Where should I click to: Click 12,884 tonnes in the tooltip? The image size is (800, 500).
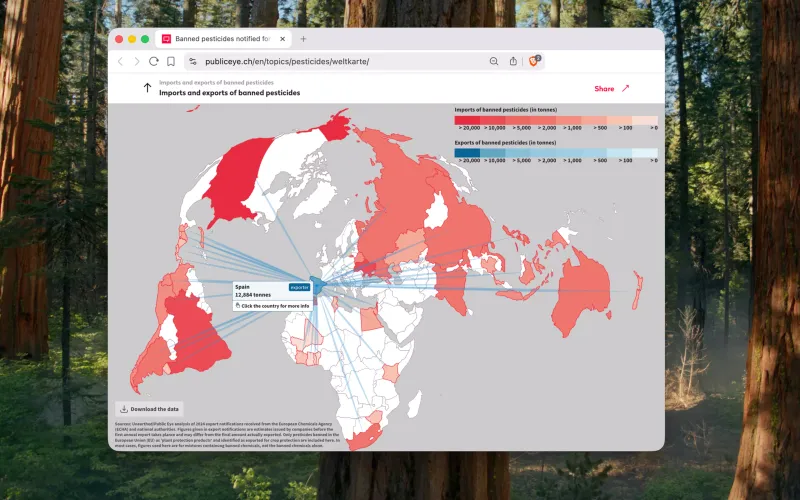coord(253,295)
